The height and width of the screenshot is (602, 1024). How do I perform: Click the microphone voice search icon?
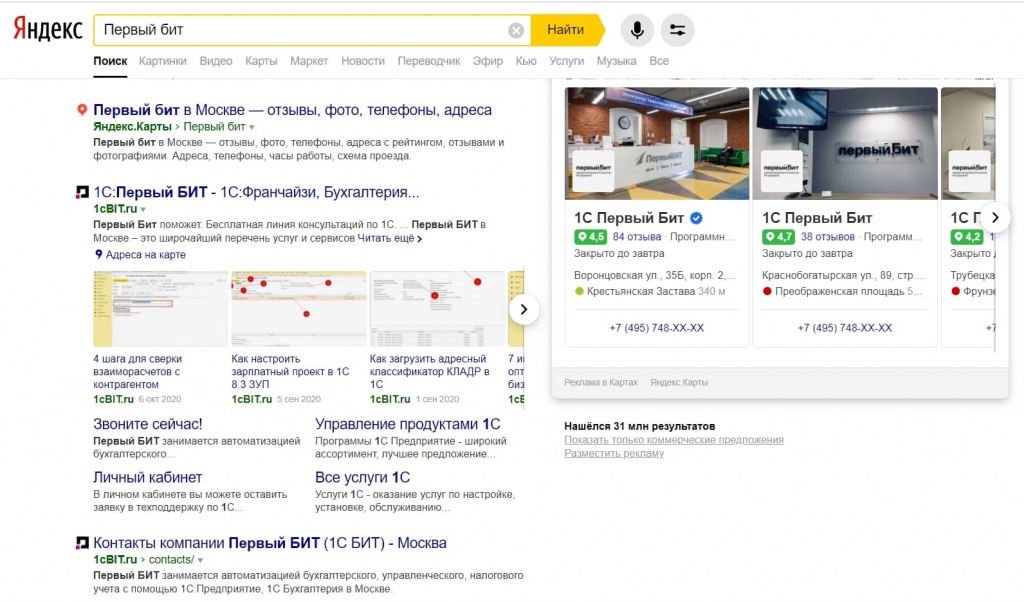pyautogui.click(x=636, y=30)
